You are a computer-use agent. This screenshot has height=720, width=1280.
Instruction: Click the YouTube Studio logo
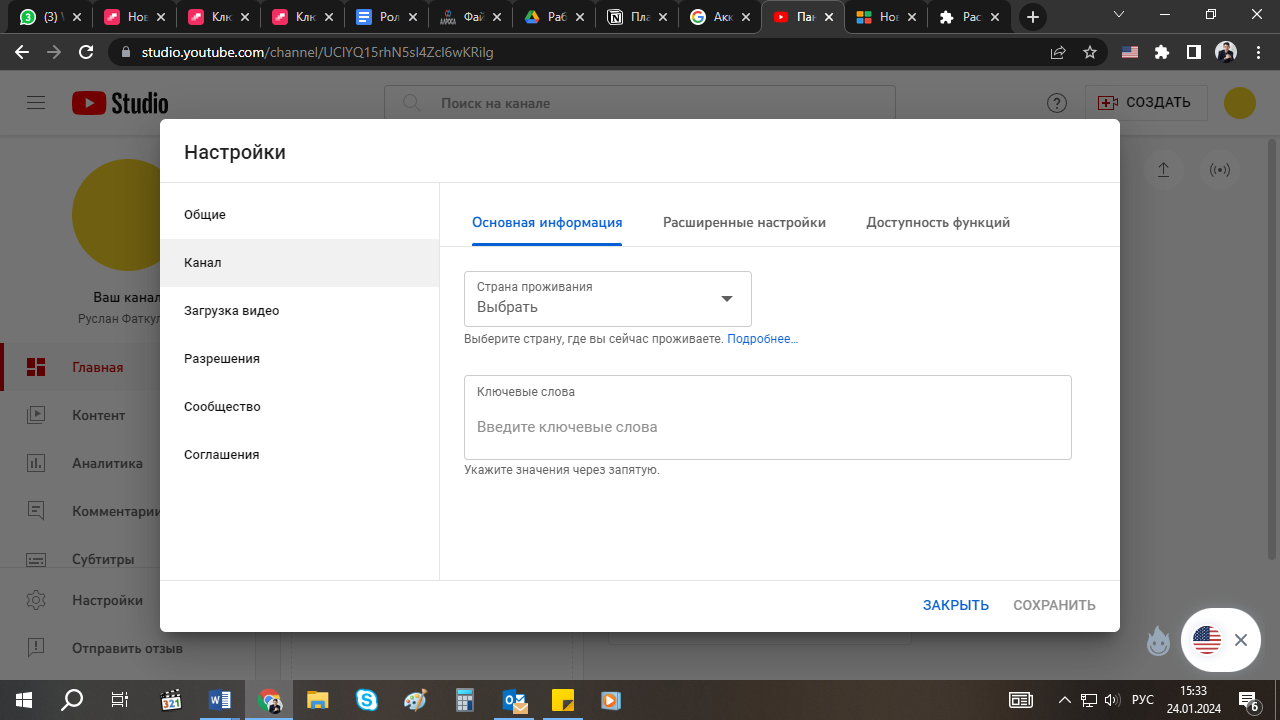120,103
